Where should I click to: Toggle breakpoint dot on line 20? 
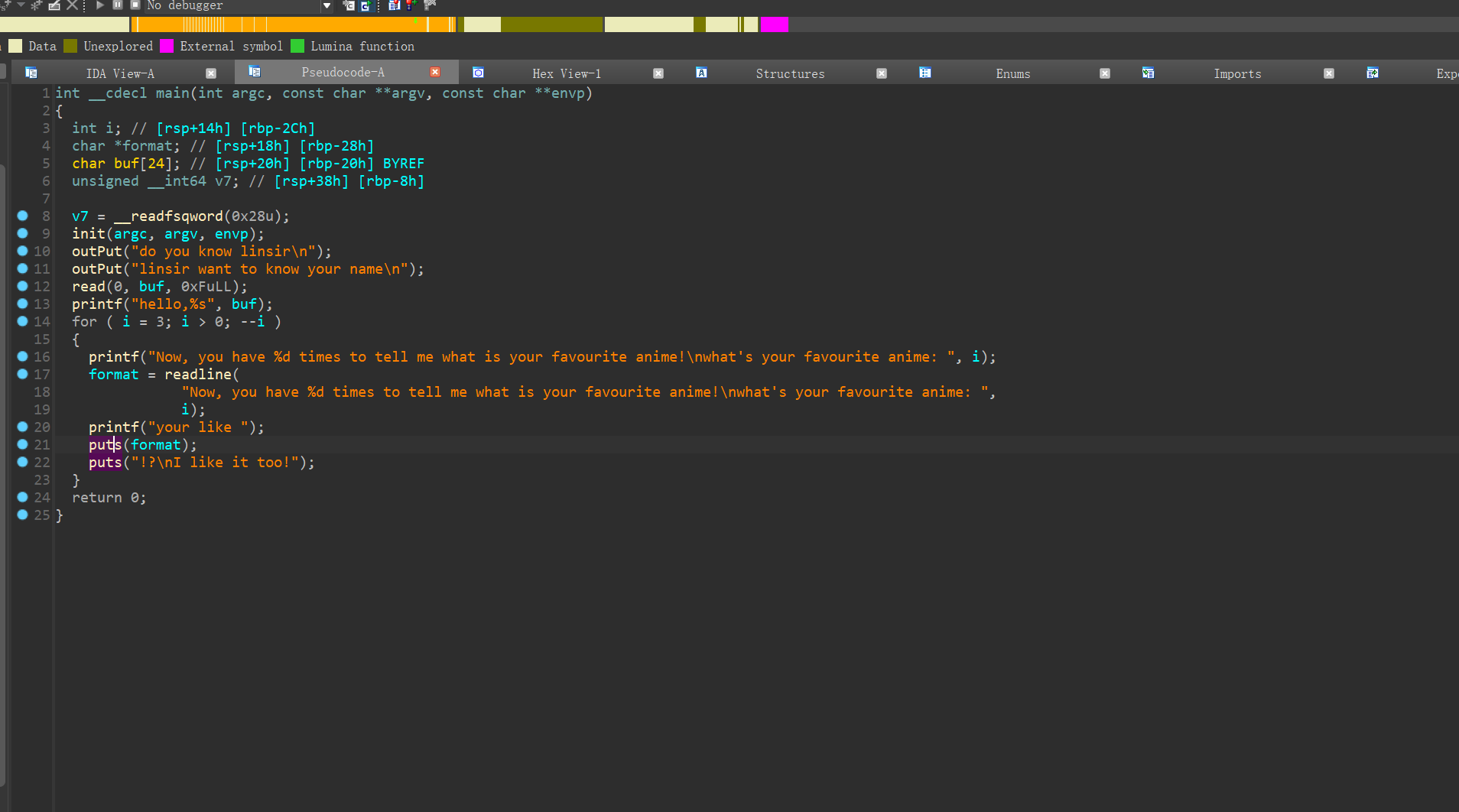(23, 427)
